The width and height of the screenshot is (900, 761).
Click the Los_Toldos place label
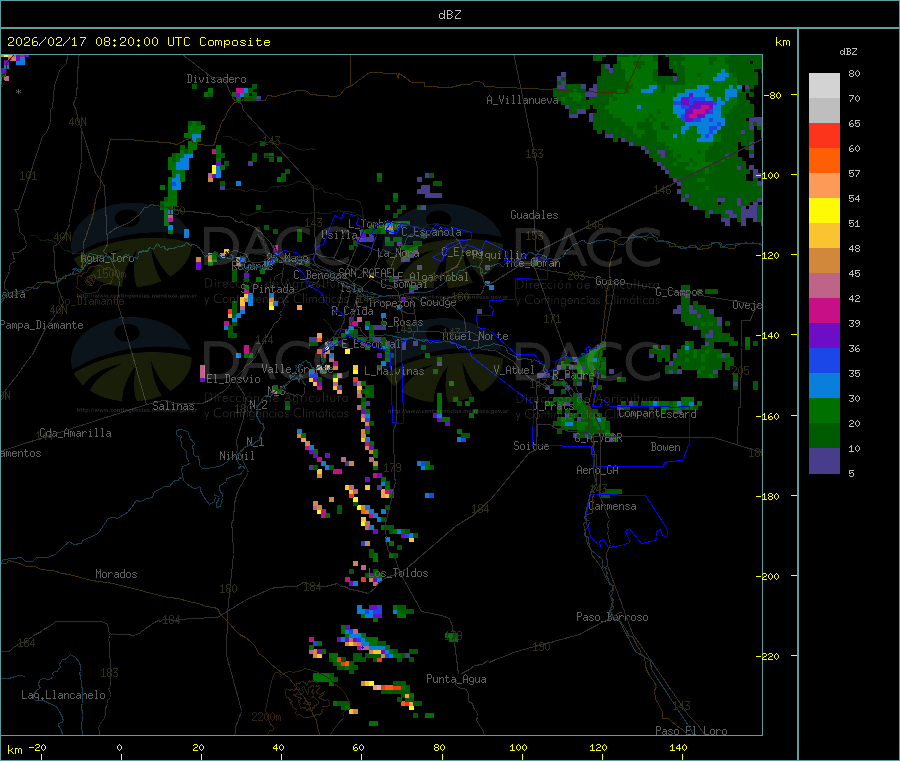tap(398, 573)
